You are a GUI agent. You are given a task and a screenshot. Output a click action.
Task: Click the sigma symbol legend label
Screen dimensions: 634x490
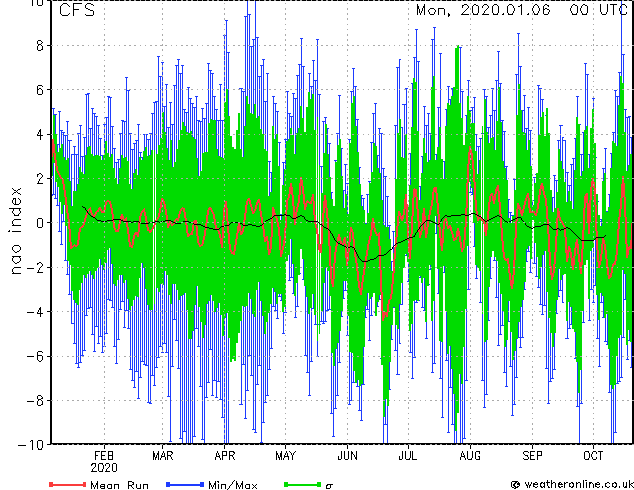coord(329,486)
